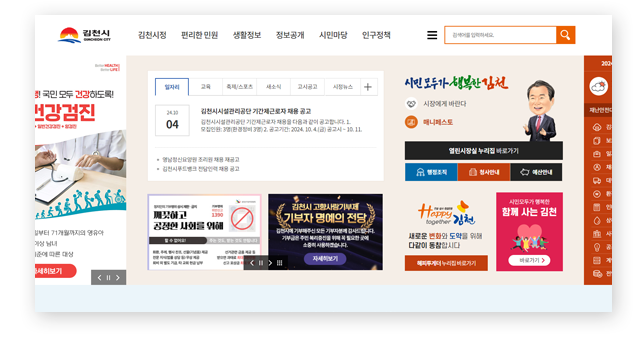Image resolution: width=640 pixels, height=362 pixels.
Task: Select the 일자리 tab
Action: click(x=172, y=87)
